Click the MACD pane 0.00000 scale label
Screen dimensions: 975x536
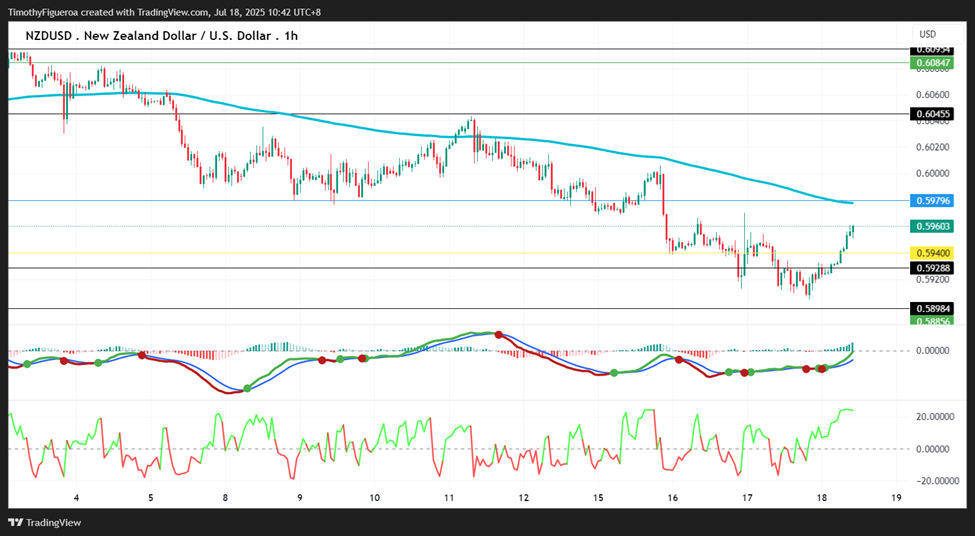pyautogui.click(x=933, y=351)
